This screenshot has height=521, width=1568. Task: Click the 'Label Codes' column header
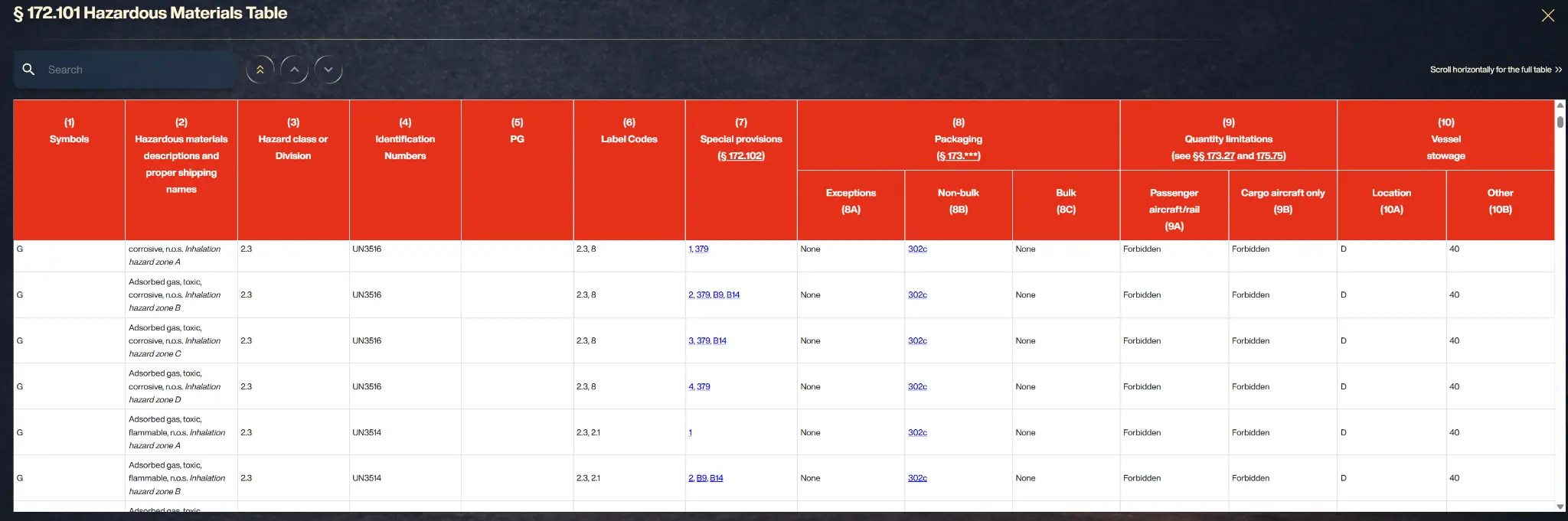(629, 170)
